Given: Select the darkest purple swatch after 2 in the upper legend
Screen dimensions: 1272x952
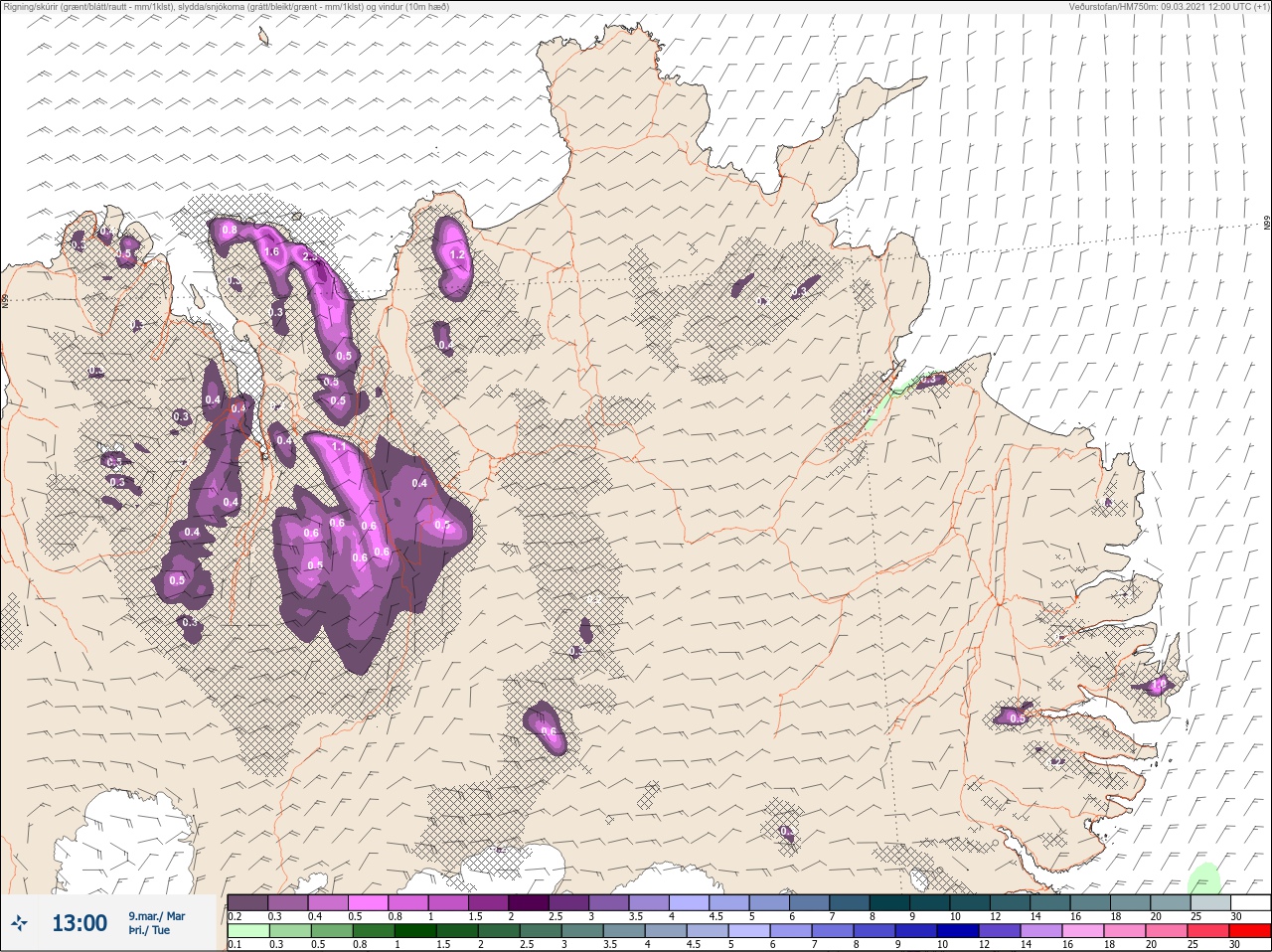Looking at the screenshot, I should (529, 902).
